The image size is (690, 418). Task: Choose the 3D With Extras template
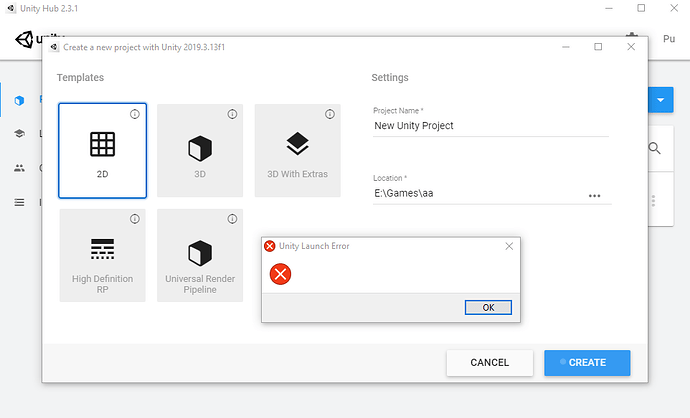pos(297,150)
